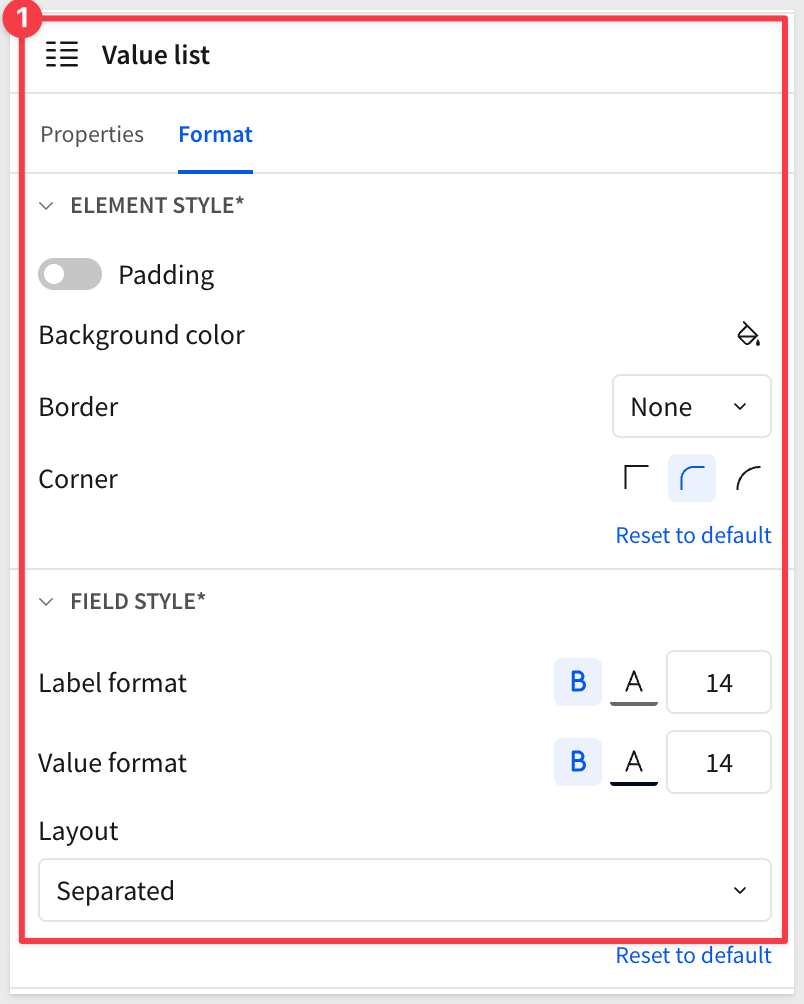Collapse the Field Style section
This screenshot has width=804, height=1004.
(x=46, y=602)
